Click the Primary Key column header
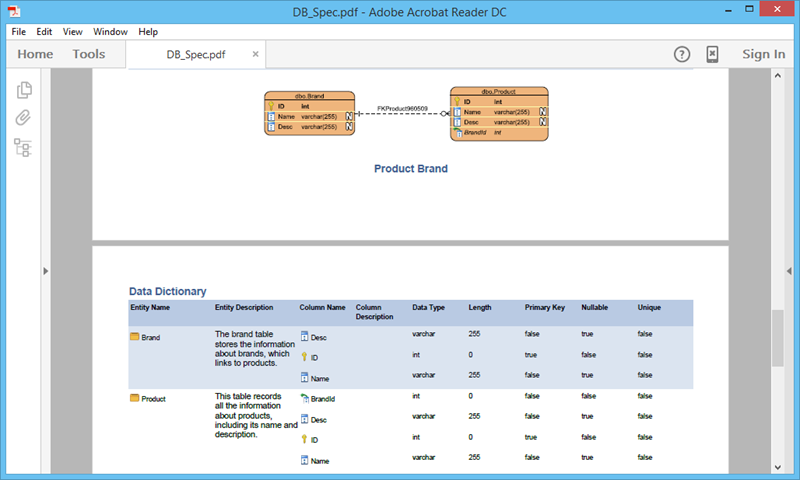Screen dimensions: 800x480 [x=545, y=308]
